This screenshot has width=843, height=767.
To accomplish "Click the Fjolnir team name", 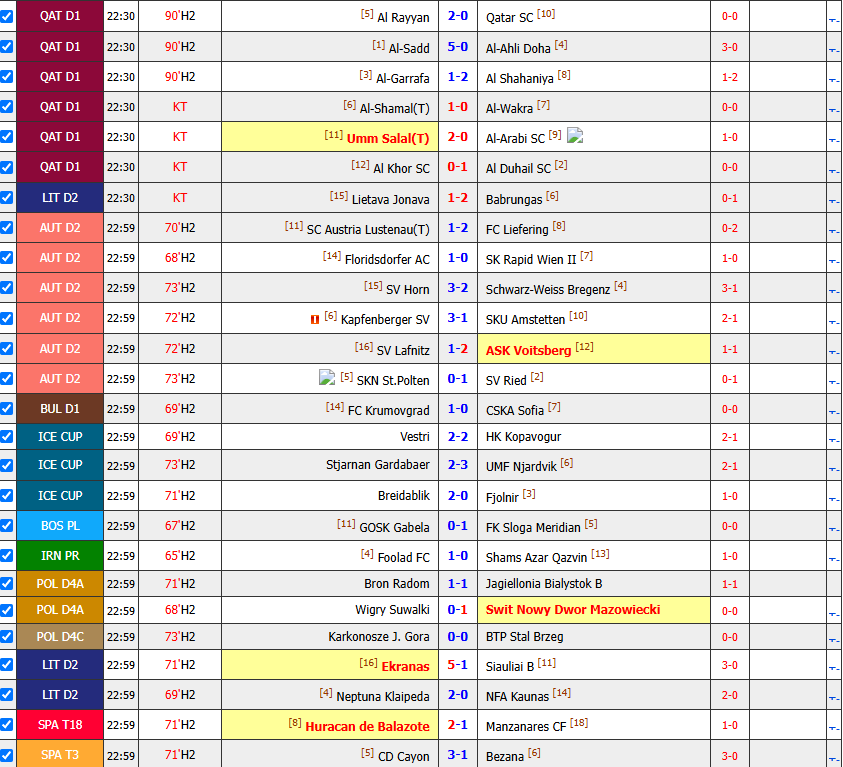I will click(x=502, y=498).
